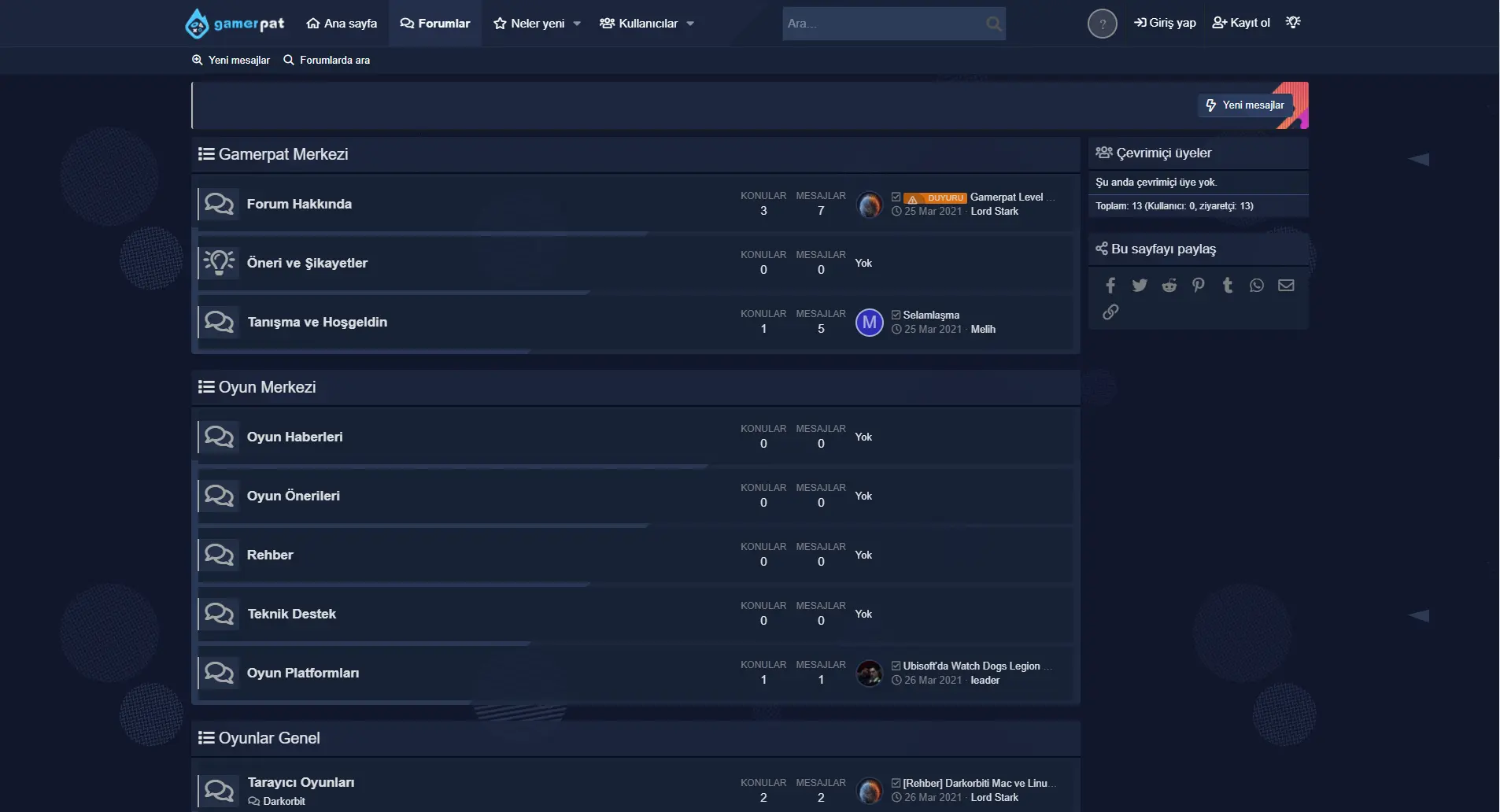This screenshot has height=812, width=1500.
Task: Open leader username link
Action: (985, 681)
